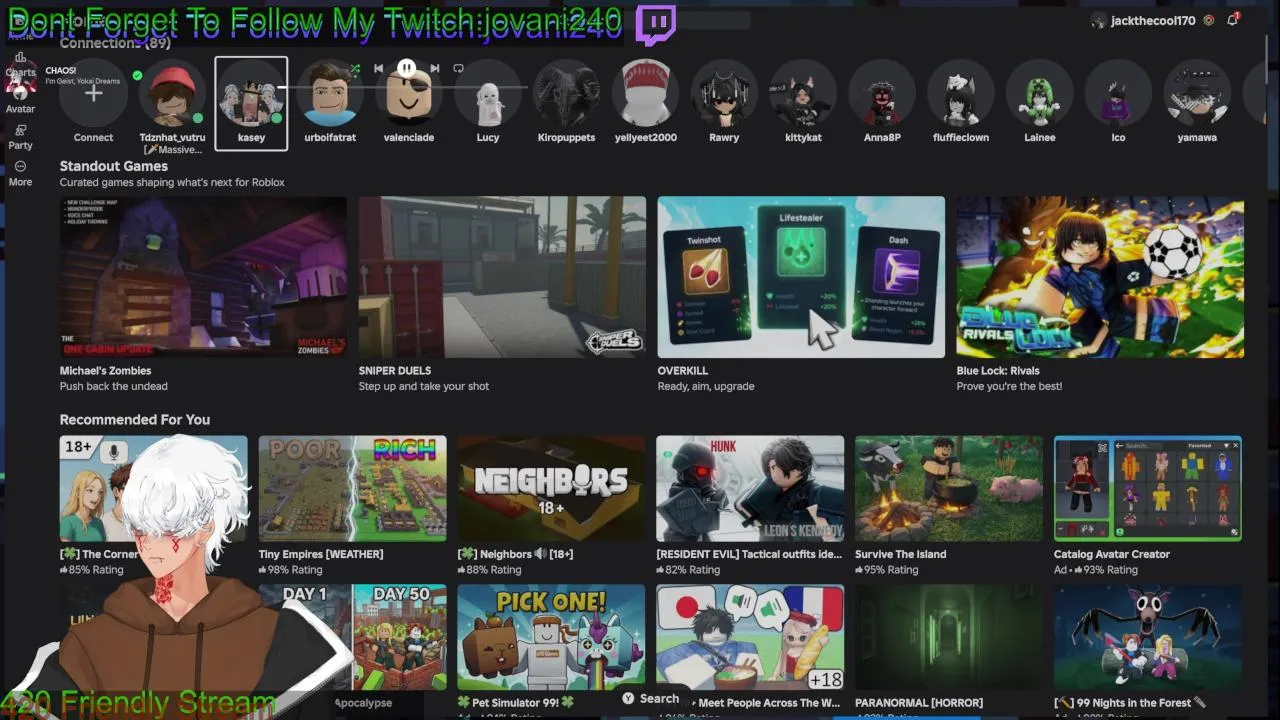Open Ico's connection avatar

[1118, 94]
